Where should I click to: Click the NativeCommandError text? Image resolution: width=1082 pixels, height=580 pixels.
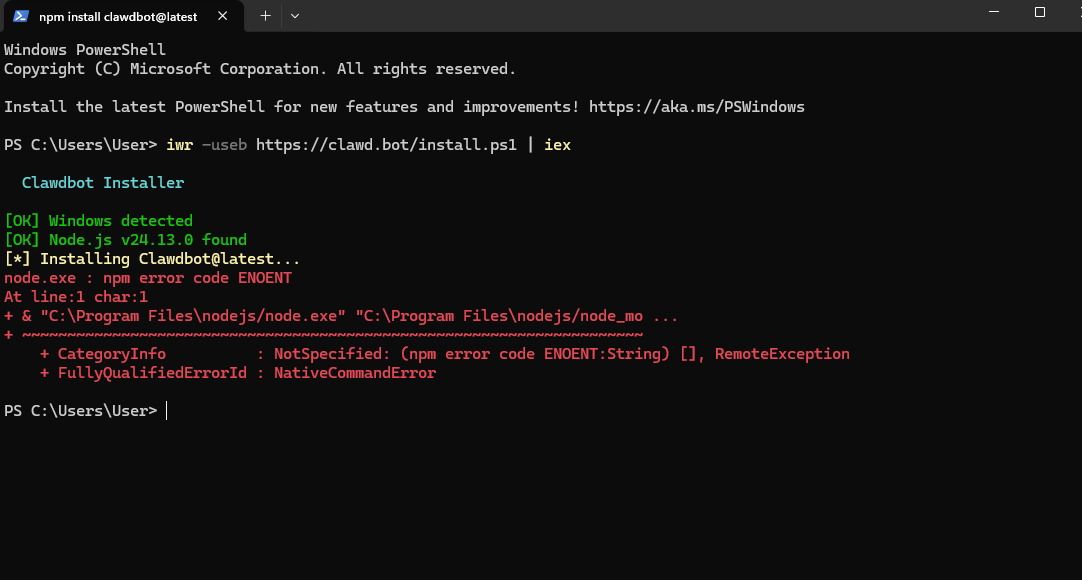coord(355,373)
